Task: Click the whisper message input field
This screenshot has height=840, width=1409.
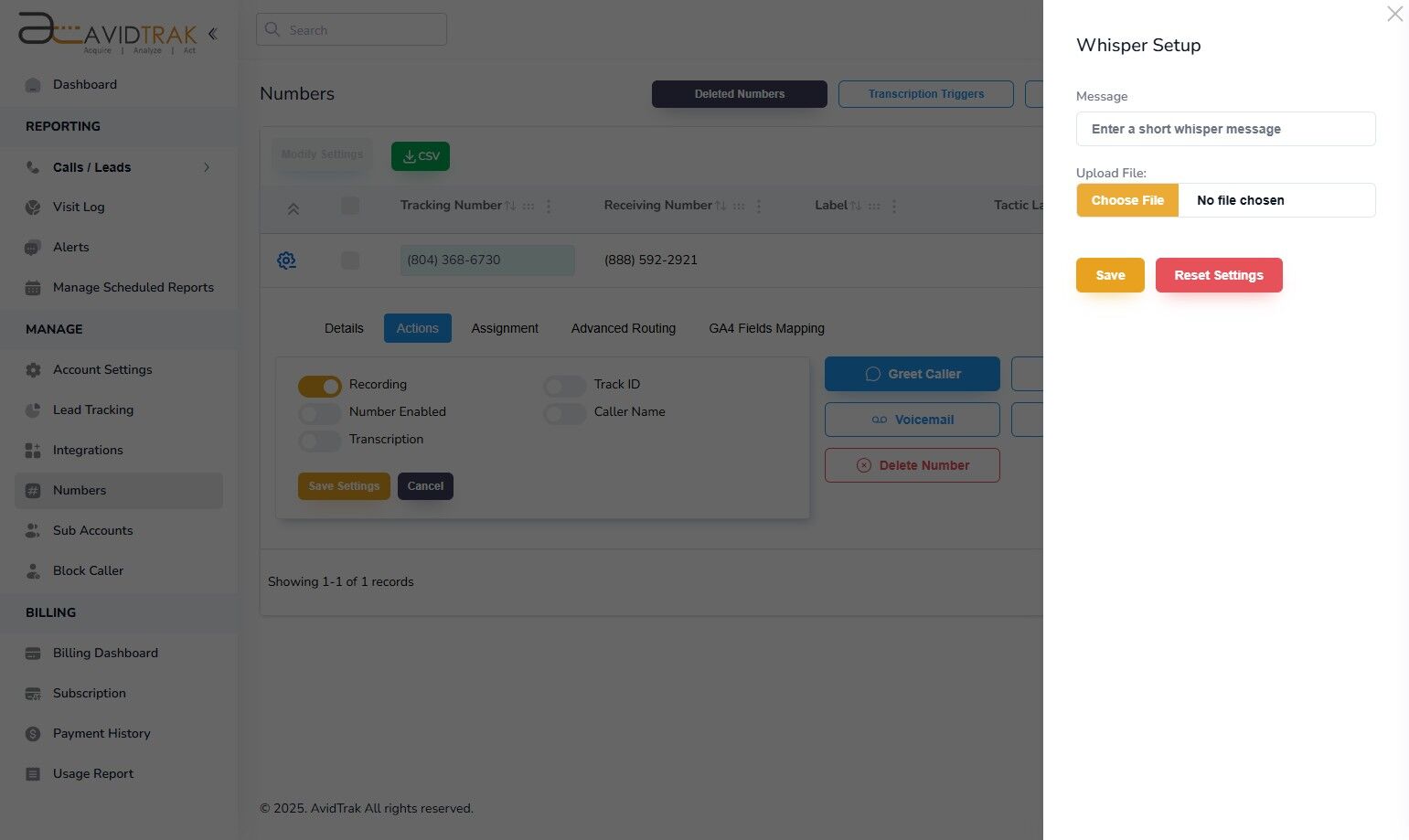Action: 1225,129
